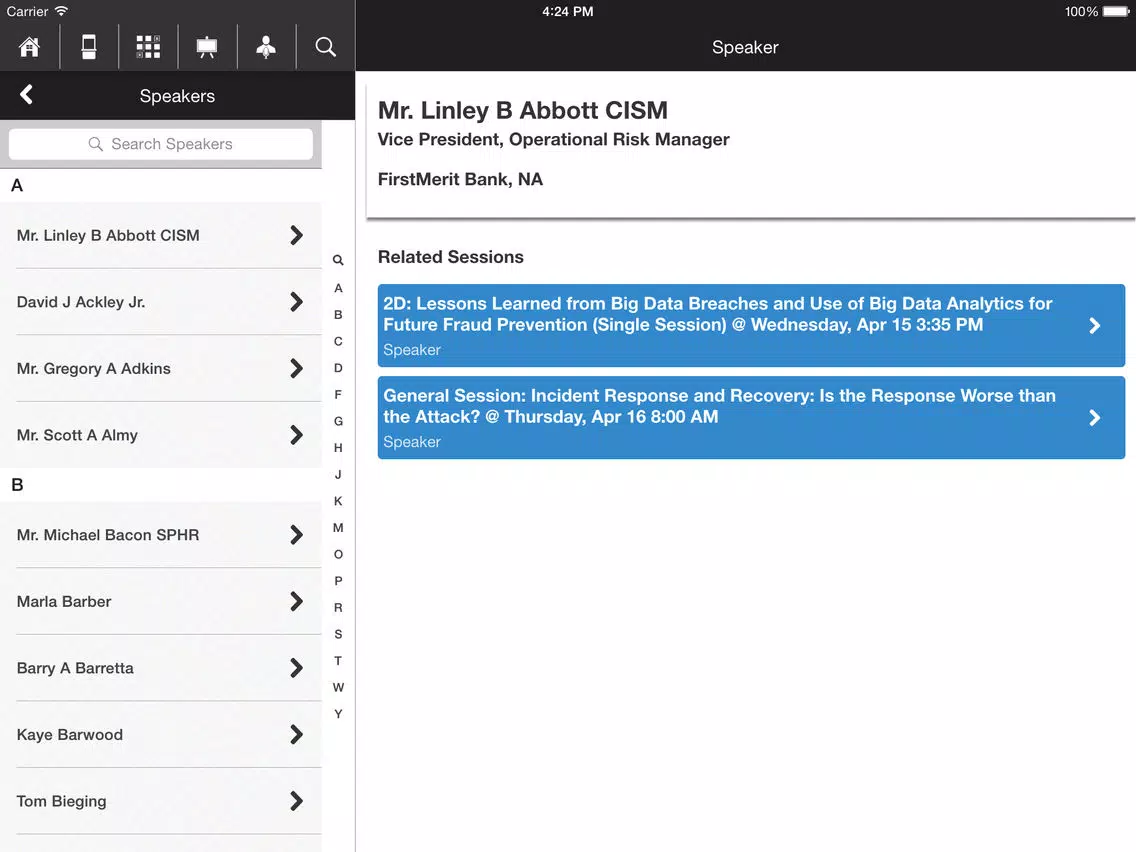Jump to search via index magnifier

tap(338, 260)
